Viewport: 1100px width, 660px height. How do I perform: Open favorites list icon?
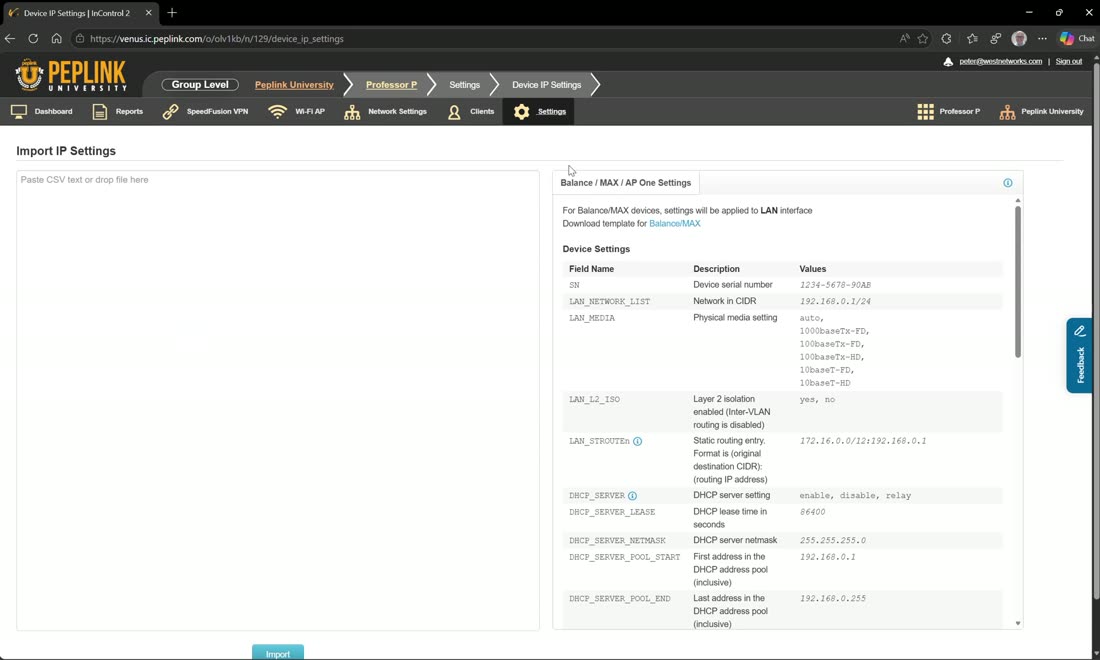[972, 39]
